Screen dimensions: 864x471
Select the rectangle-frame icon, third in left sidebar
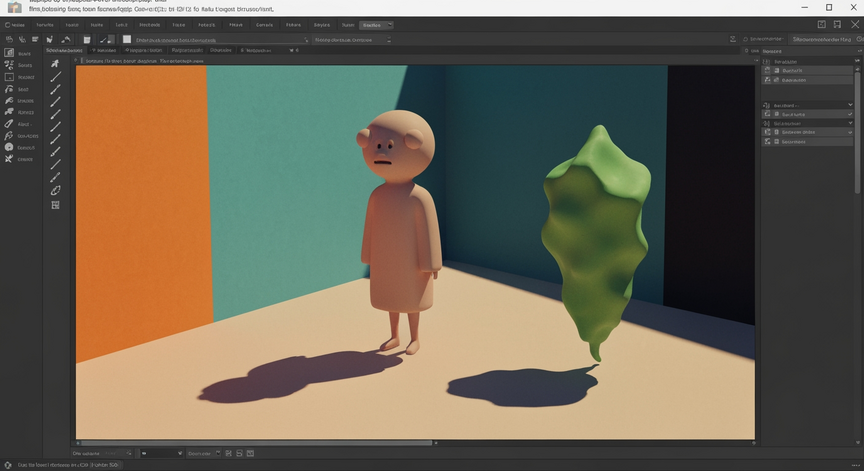[x=9, y=77]
